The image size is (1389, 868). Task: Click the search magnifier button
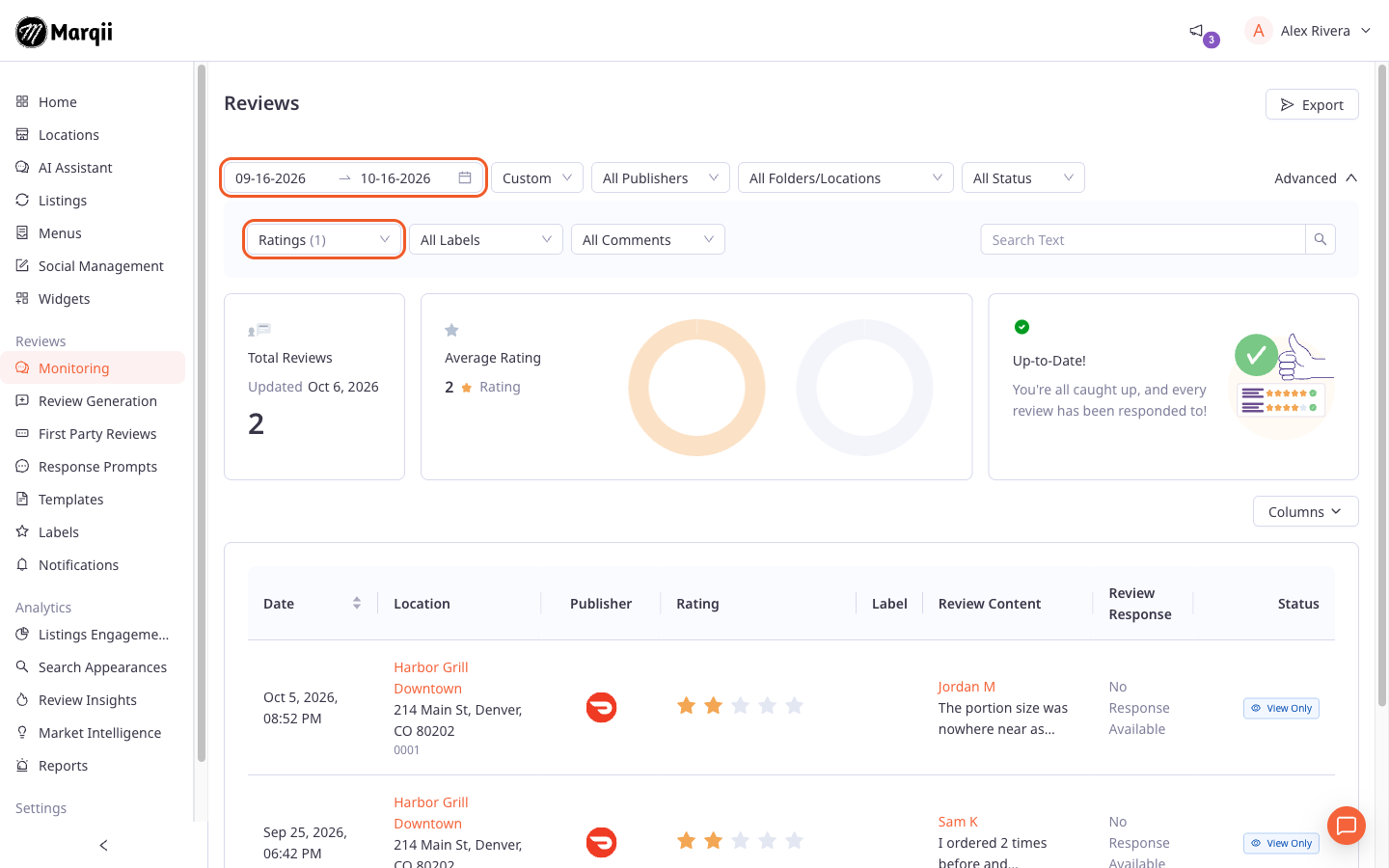(1321, 239)
